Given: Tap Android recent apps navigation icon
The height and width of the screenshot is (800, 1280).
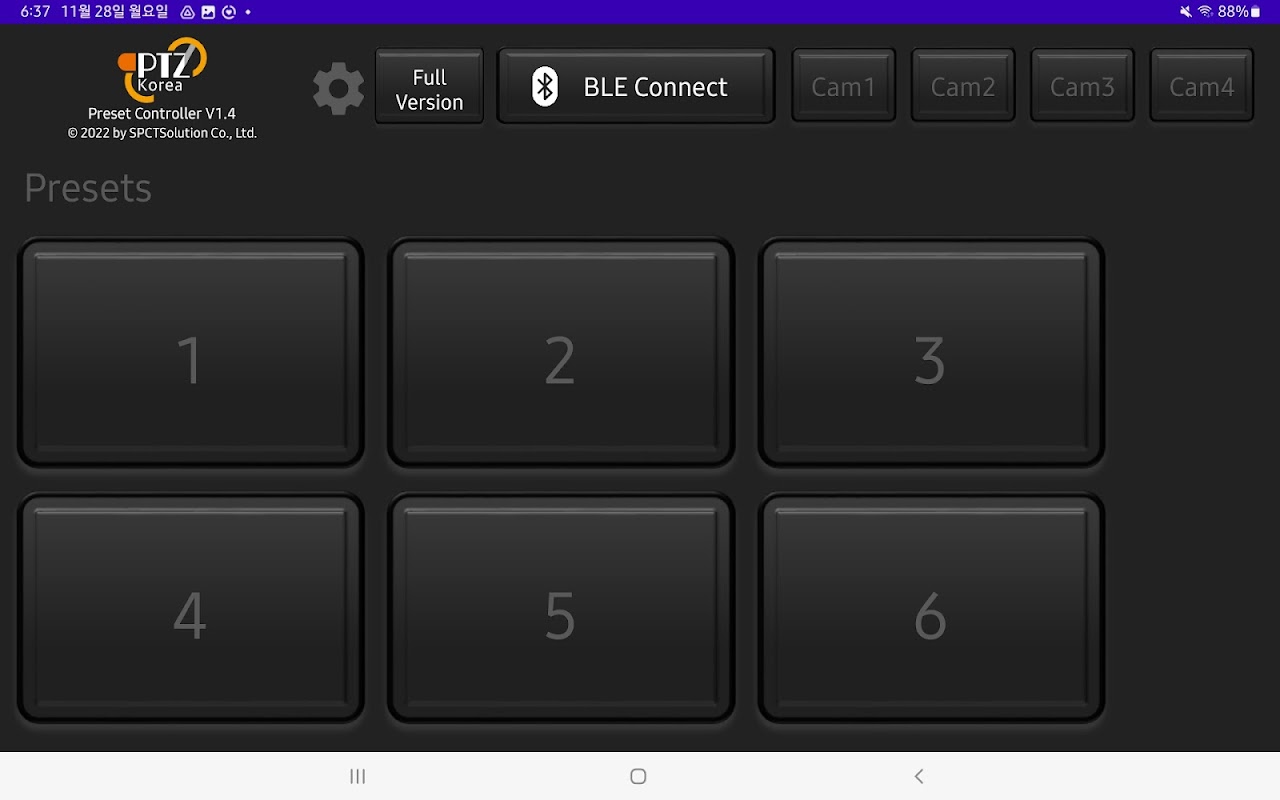Looking at the screenshot, I should pyautogui.click(x=358, y=776).
